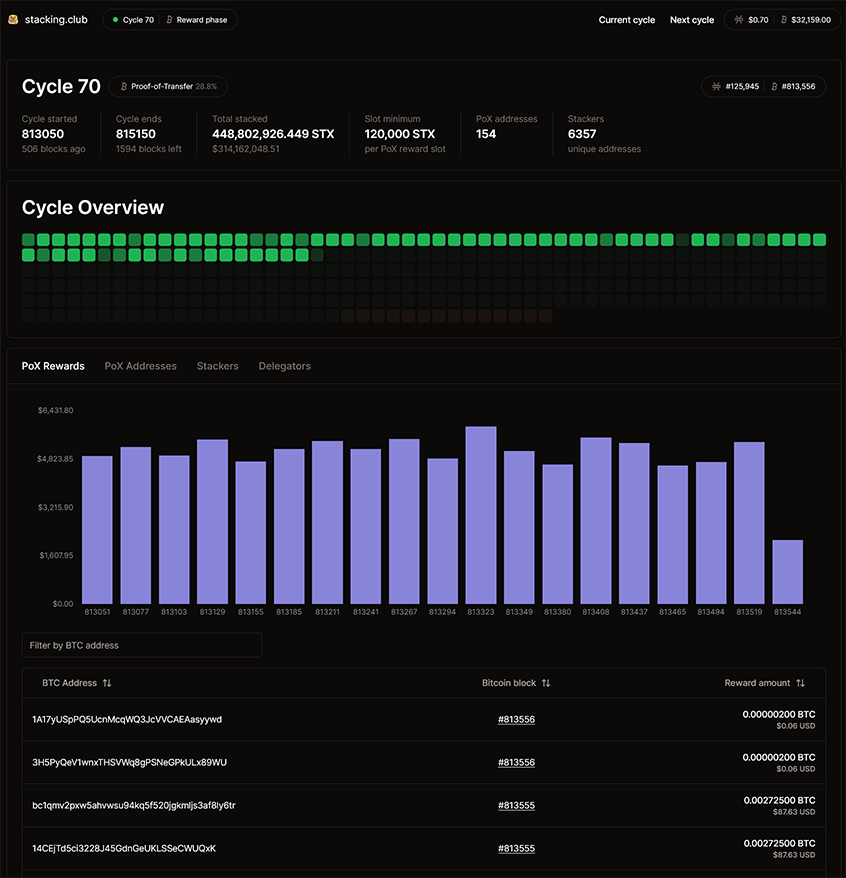
Task: Click the green status dot beside Cycle 70
Action: tap(115, 20)
